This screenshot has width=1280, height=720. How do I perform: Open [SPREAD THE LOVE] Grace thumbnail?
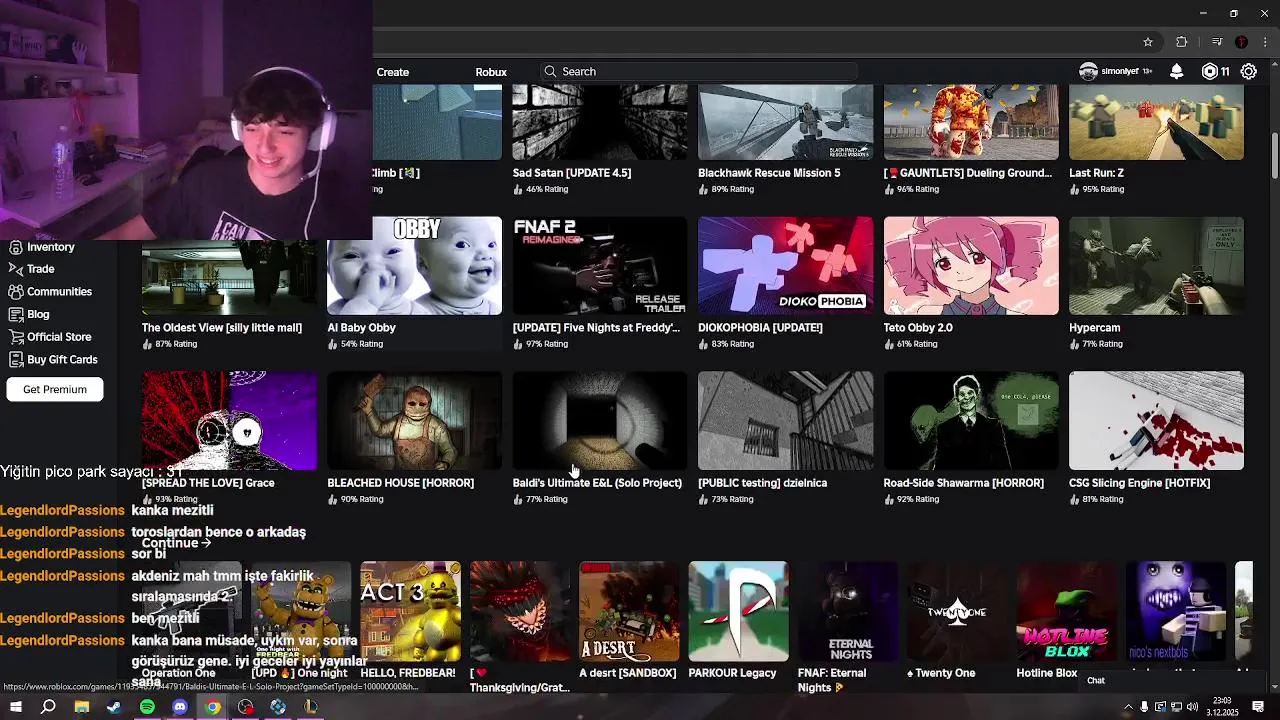point(229,421)
